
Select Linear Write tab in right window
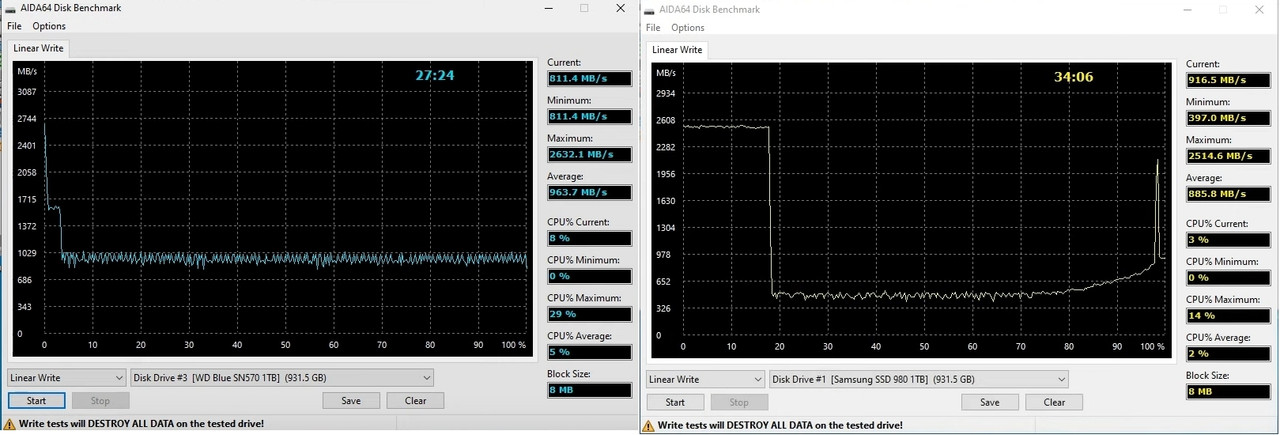678,50
